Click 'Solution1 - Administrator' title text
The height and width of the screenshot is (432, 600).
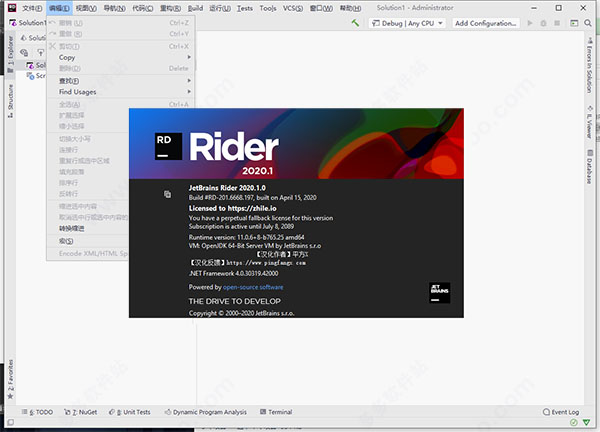pos(415,8)
